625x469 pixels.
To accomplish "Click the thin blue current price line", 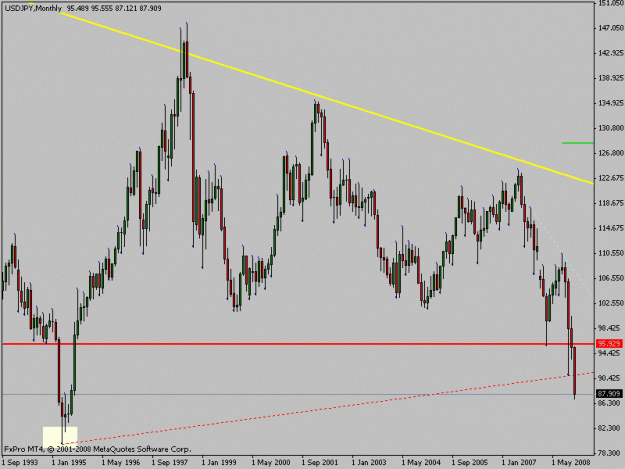I will pos(298,394).
